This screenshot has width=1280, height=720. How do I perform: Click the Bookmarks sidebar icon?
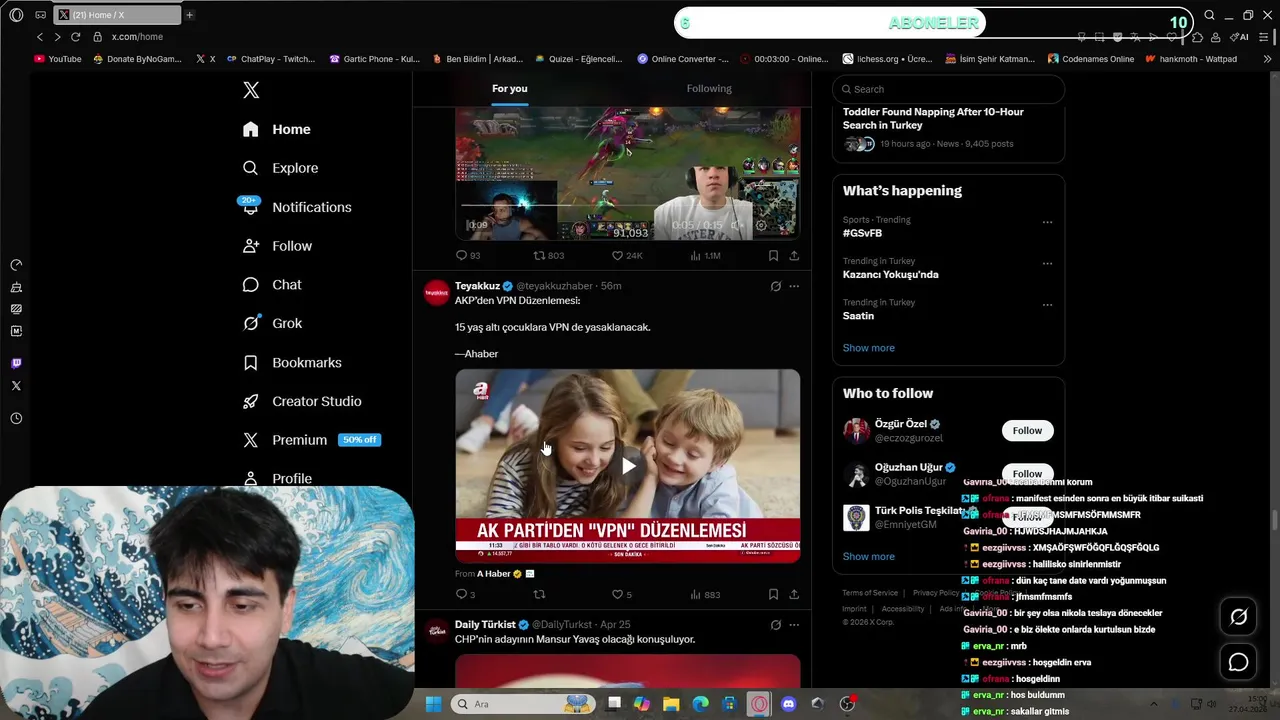(x=251, y=362)
